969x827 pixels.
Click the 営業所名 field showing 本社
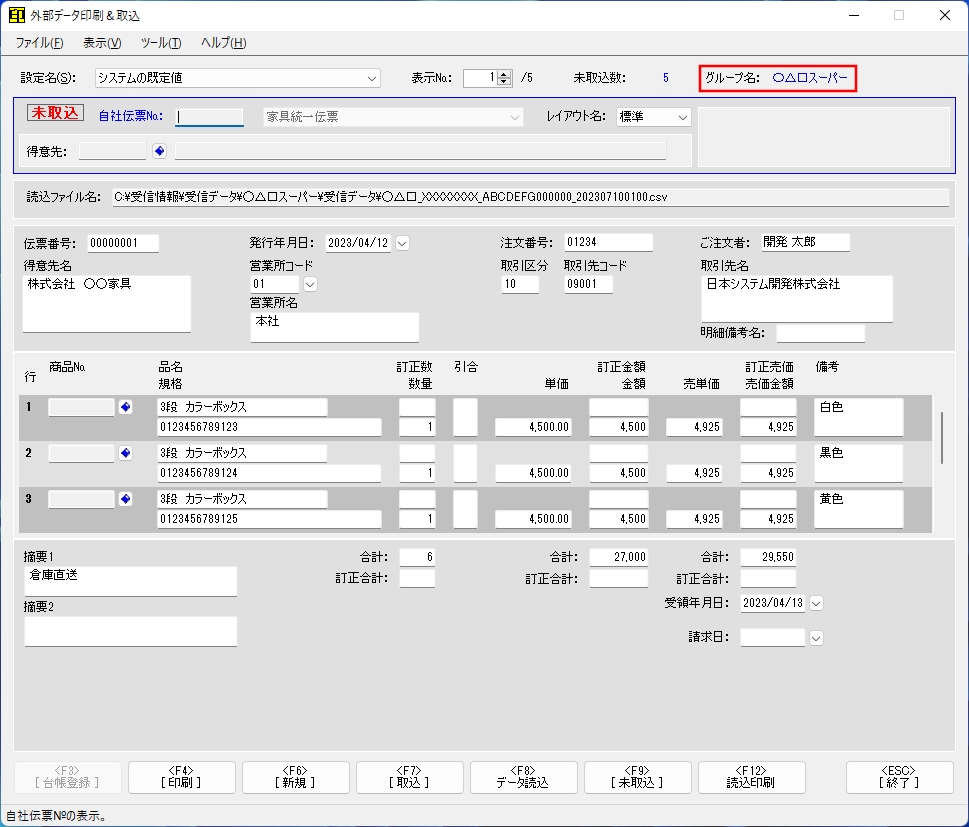[335, 327]
